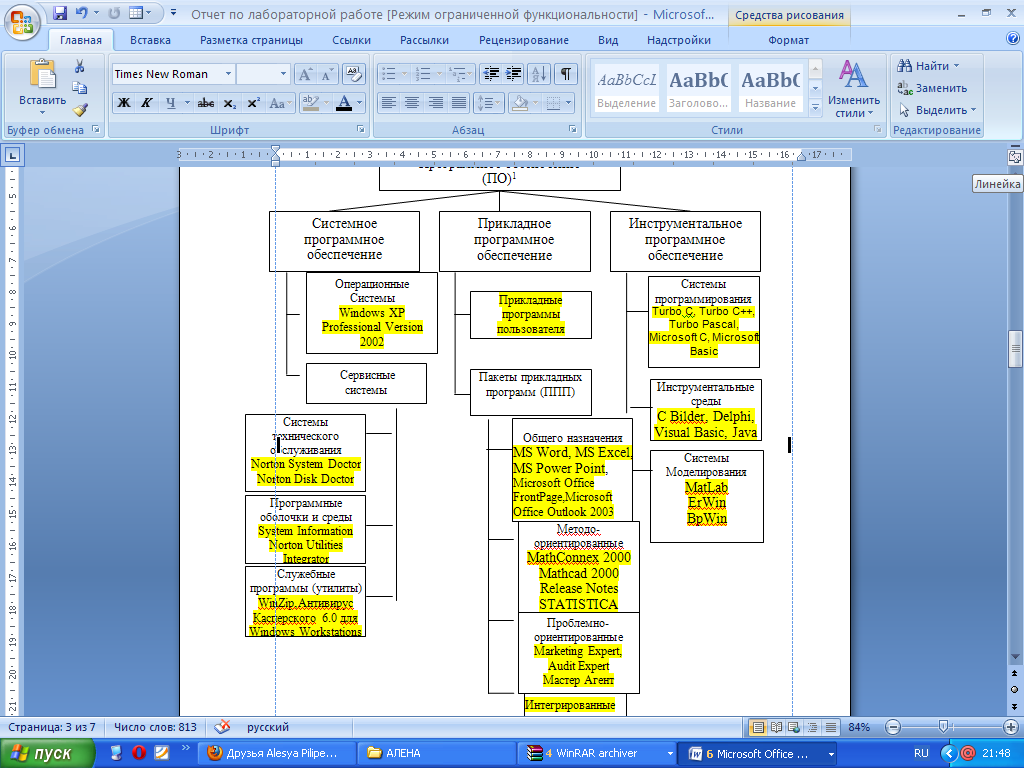This screenshot has width=1024, height=768.
Task: Open the Help question mark
Action: pos(1013,39)
